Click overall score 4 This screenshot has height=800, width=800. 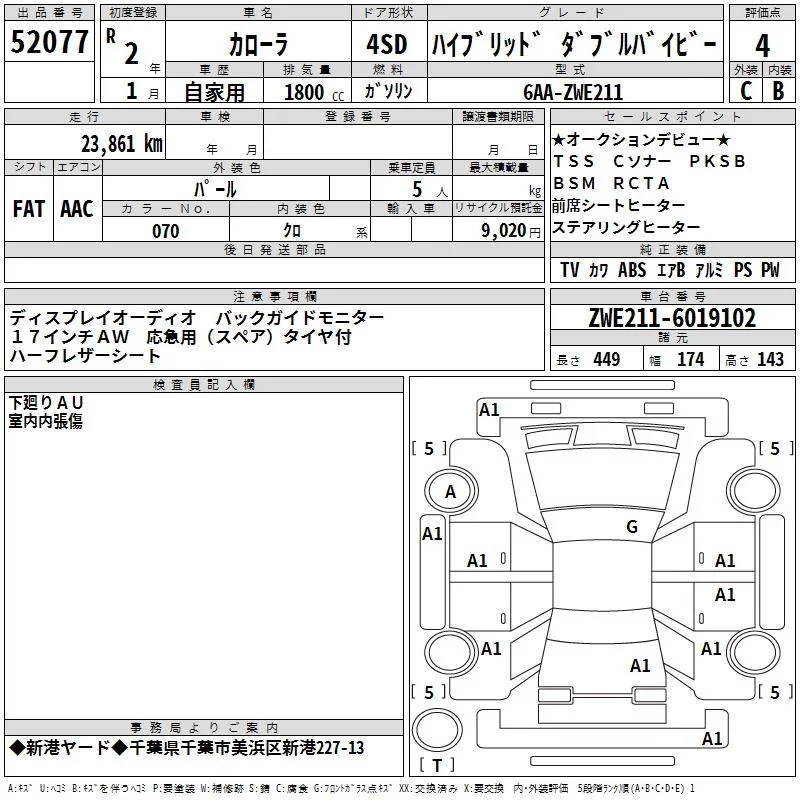point(762,46)
